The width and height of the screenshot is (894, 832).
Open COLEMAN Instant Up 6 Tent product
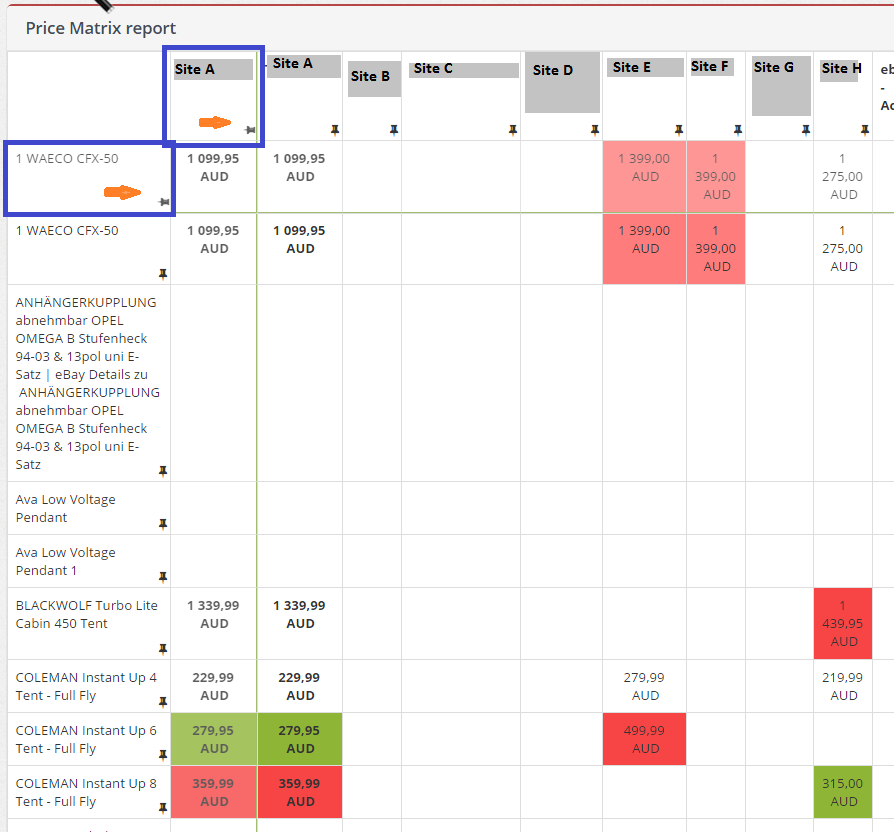pos(86,739)
